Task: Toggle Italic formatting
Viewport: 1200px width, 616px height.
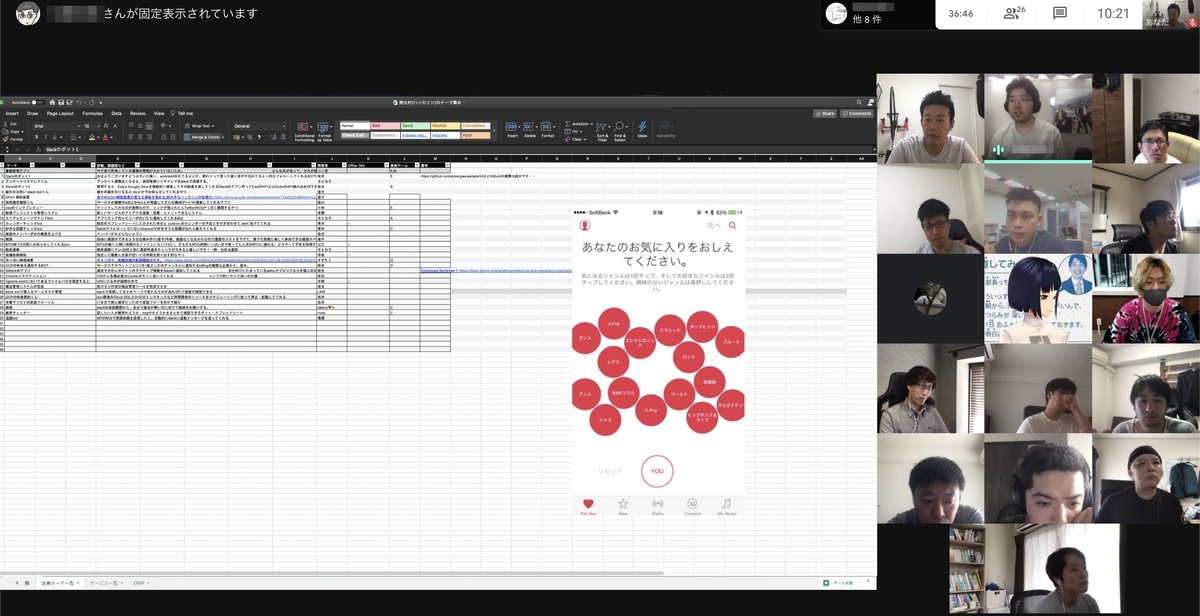Action: [45, 137]
